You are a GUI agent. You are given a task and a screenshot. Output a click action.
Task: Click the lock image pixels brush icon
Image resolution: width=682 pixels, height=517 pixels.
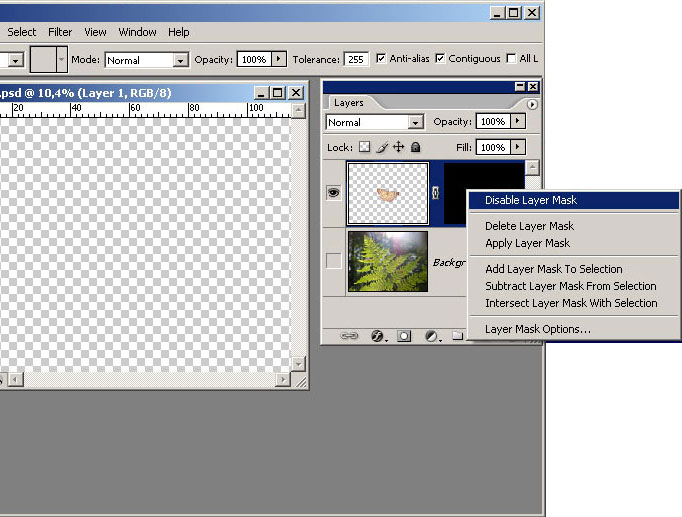pos(381,147)
